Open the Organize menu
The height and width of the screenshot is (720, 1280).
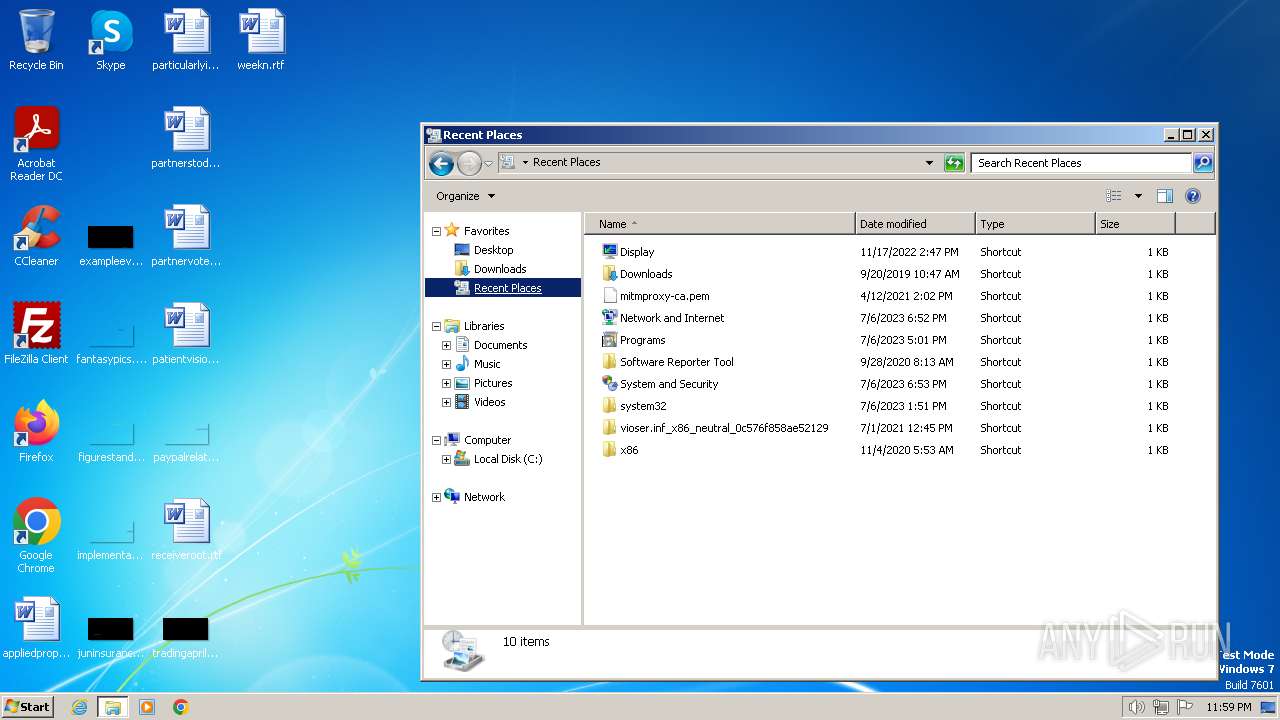point(466,196)
